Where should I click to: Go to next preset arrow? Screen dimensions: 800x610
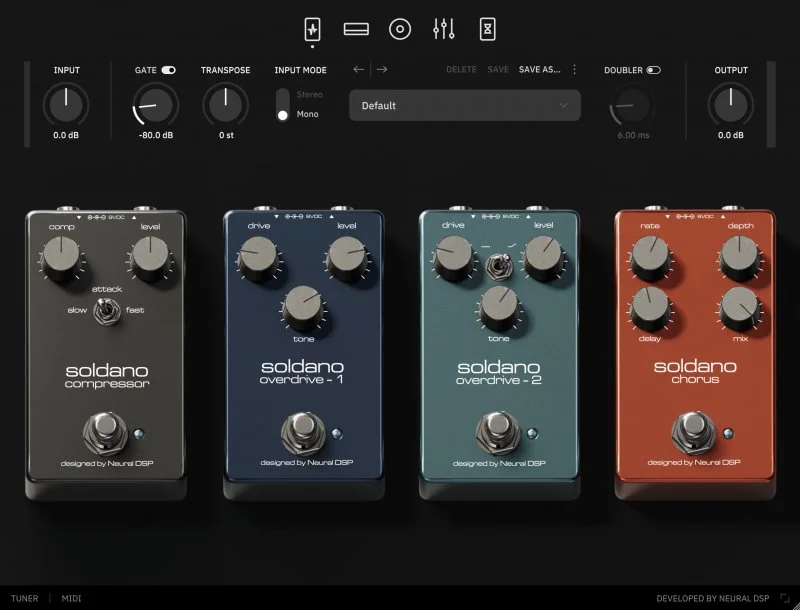(382, 69)
